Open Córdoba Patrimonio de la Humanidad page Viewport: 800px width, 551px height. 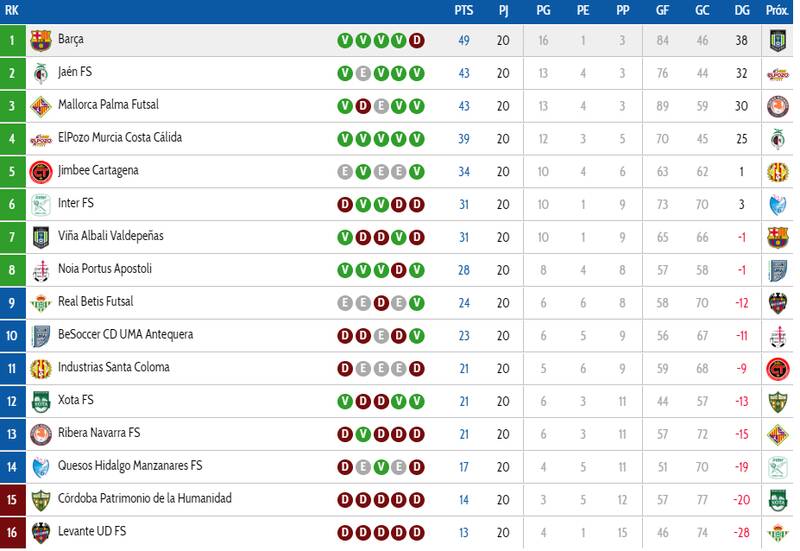[144, 499]
